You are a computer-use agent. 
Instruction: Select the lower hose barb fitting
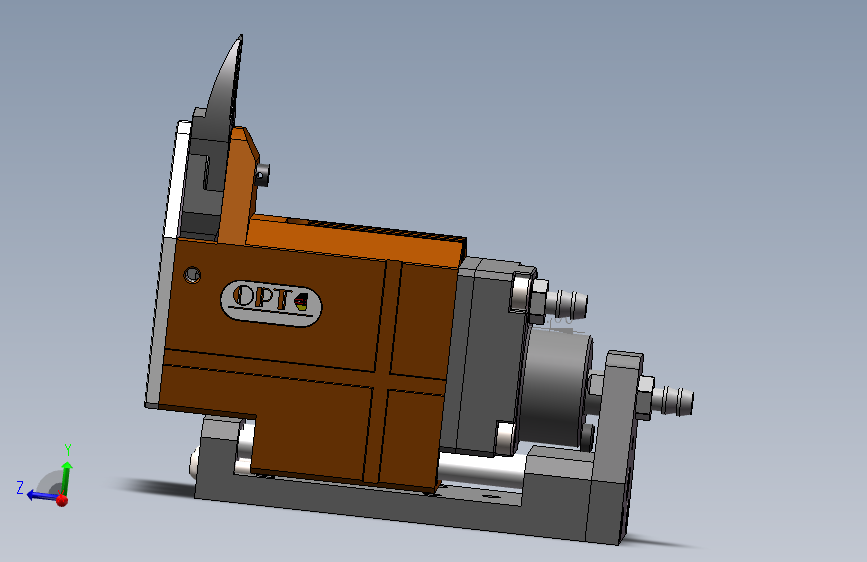[x=673, y=400]
